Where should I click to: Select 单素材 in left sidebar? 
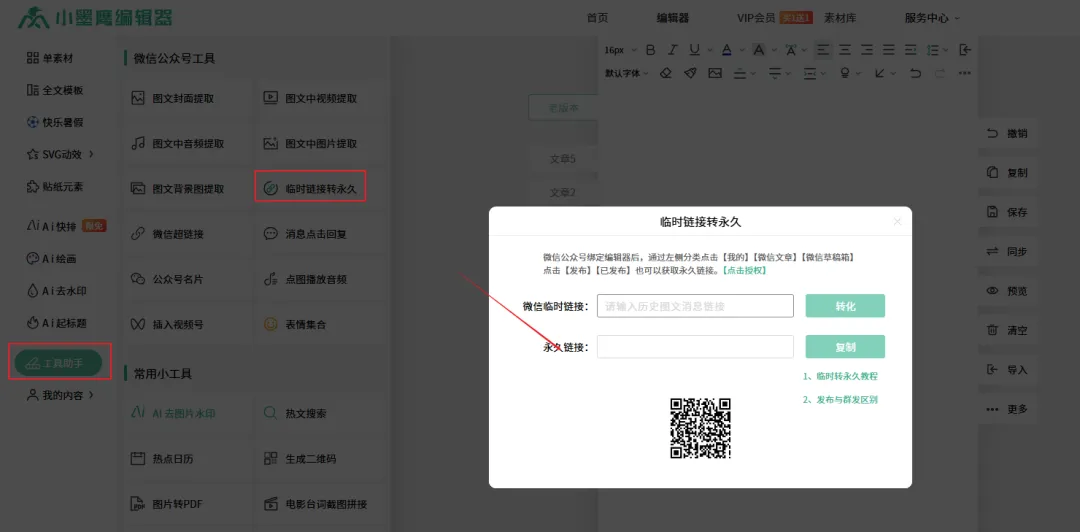point(50,58)
